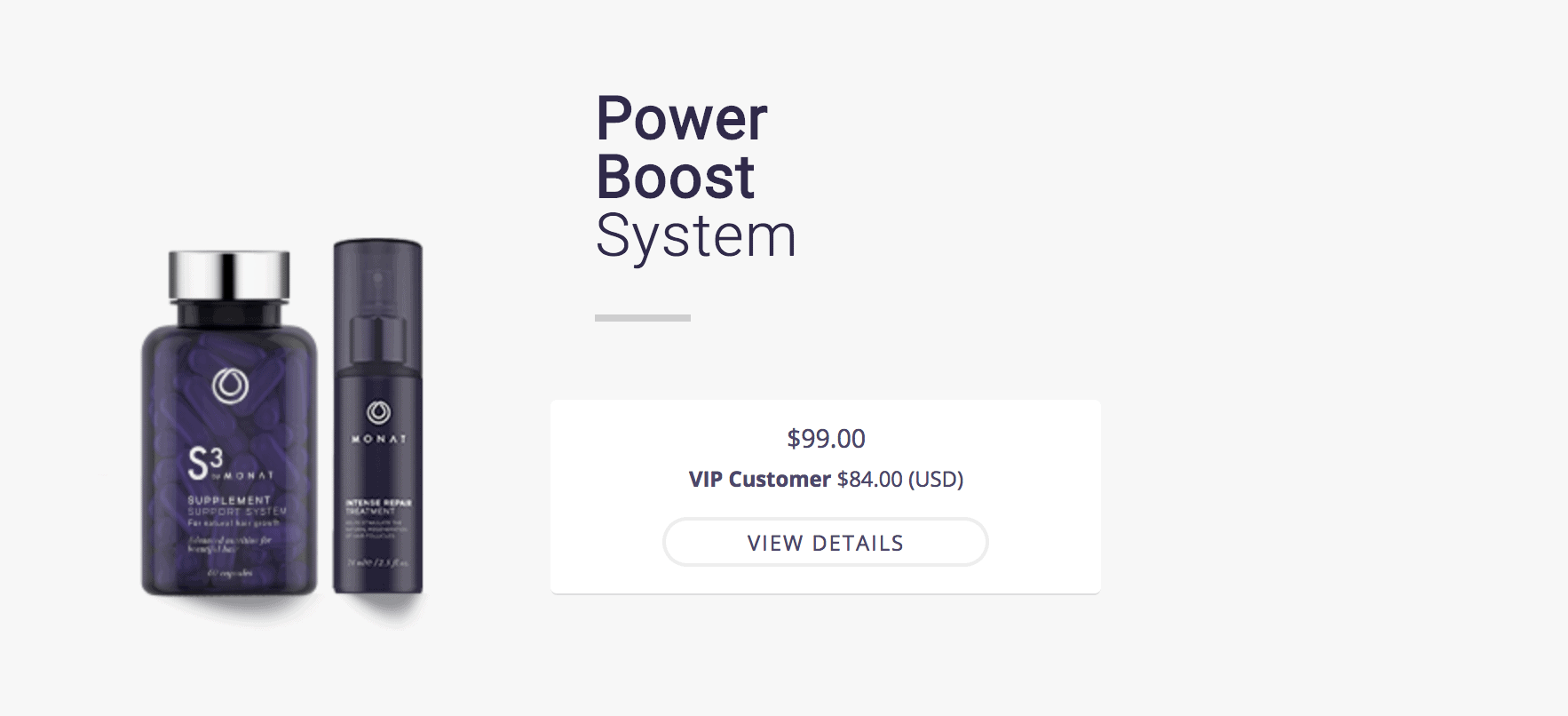
Task: Click the 'Intense Repair Treatment' label text
Action: (377, 506)
